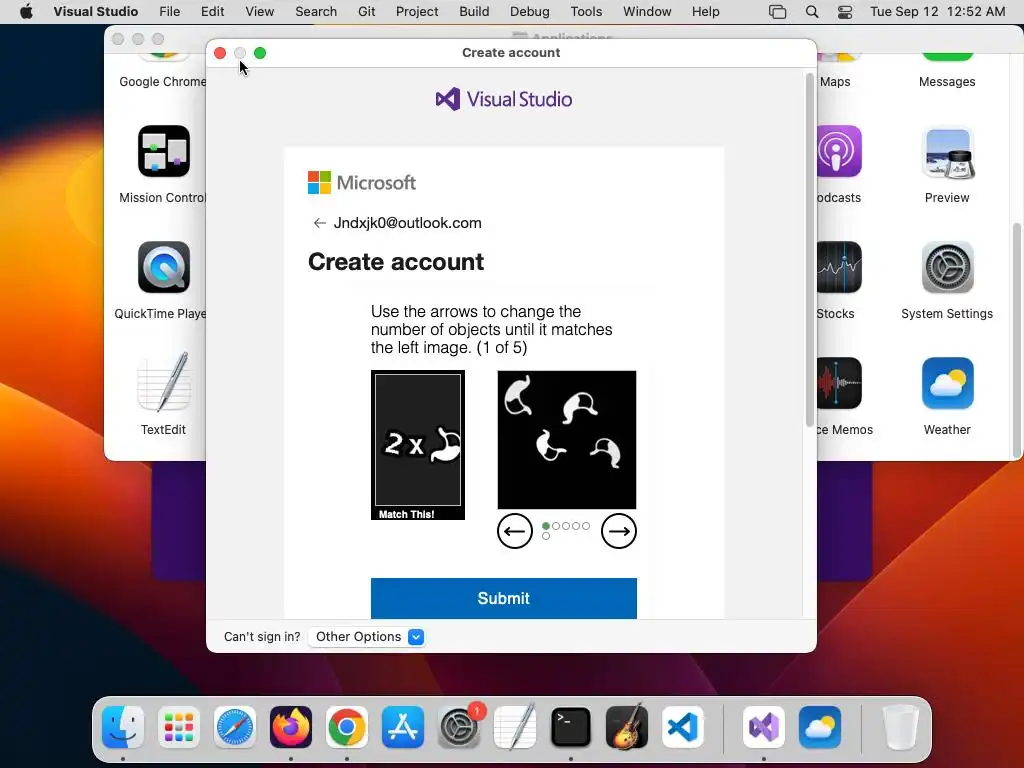Go back using arrow beside email address
Image resolution: width=1024 pixels, height=768 pixels.
pos(319,223)
